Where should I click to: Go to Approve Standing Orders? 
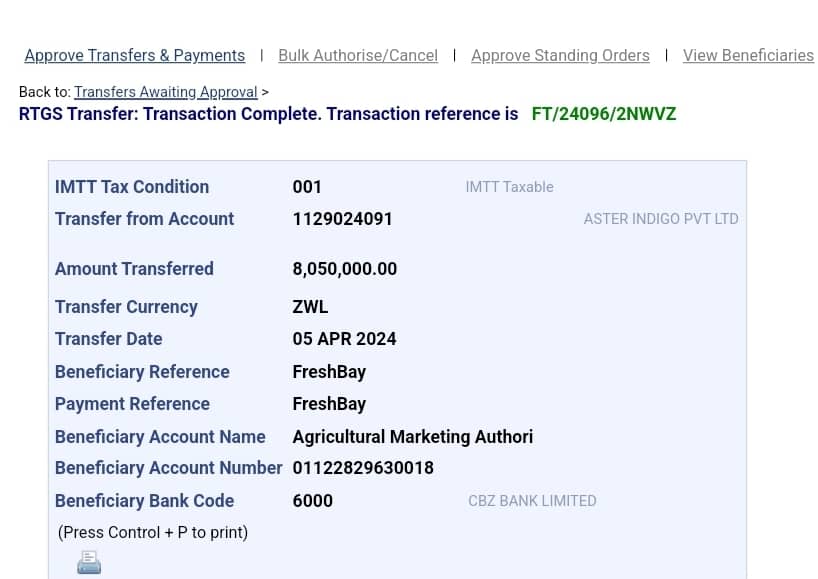[x=560, y=55]
